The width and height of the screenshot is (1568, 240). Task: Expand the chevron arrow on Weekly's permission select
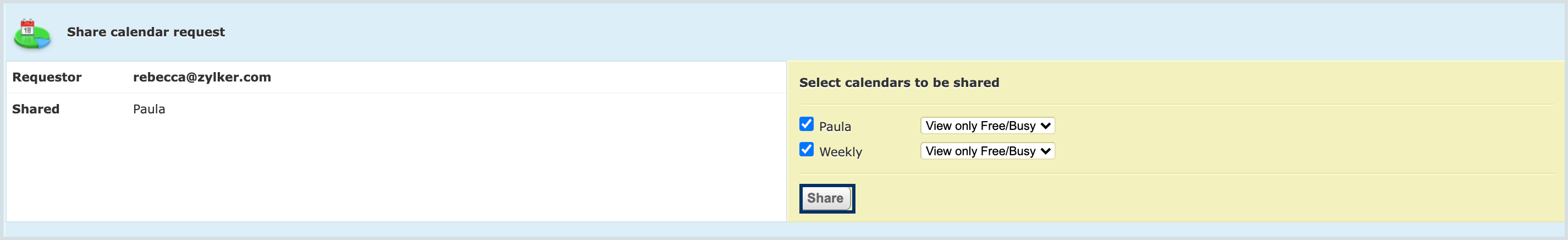pos(1046,151)
